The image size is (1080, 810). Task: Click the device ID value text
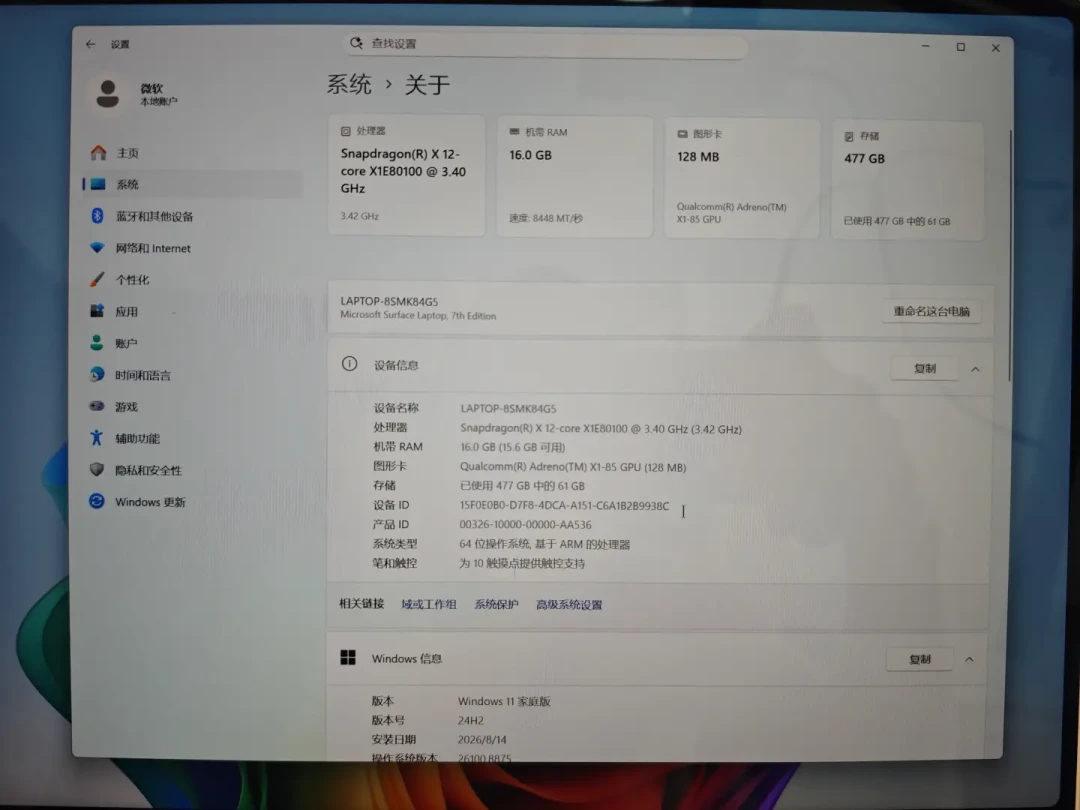[x=564, y=505]
